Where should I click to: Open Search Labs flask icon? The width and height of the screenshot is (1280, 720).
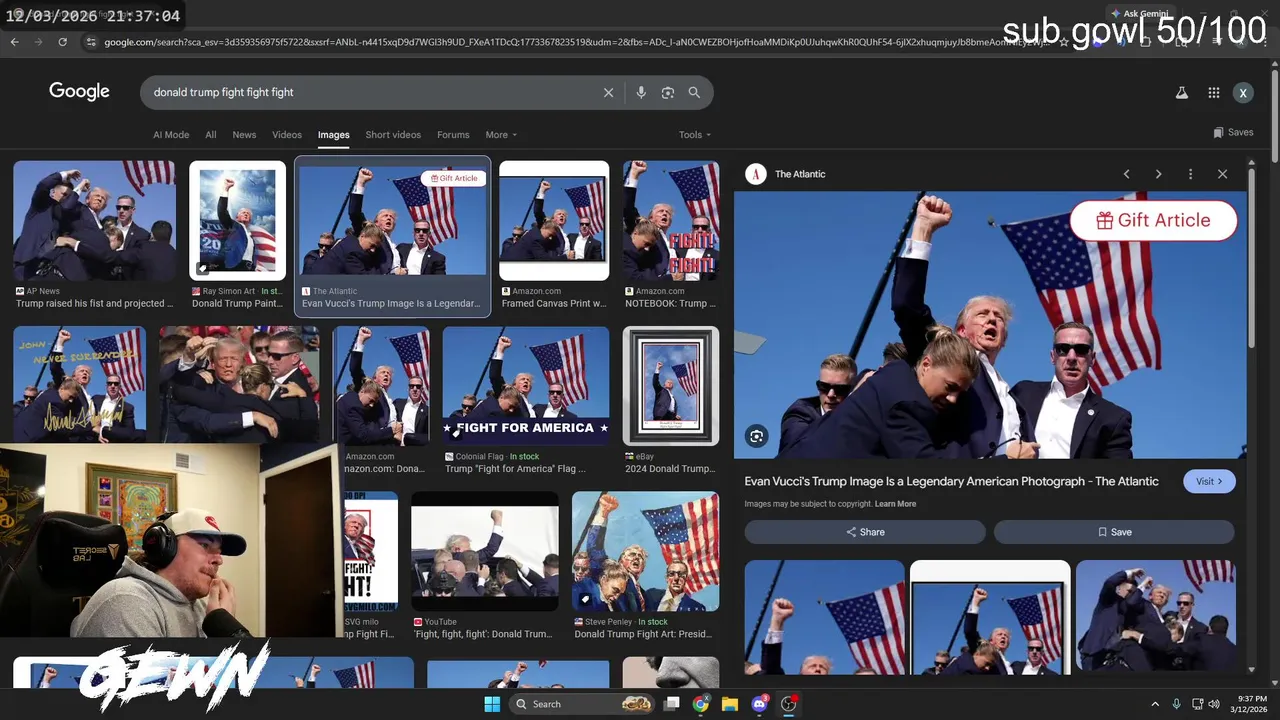(1181, 92)
